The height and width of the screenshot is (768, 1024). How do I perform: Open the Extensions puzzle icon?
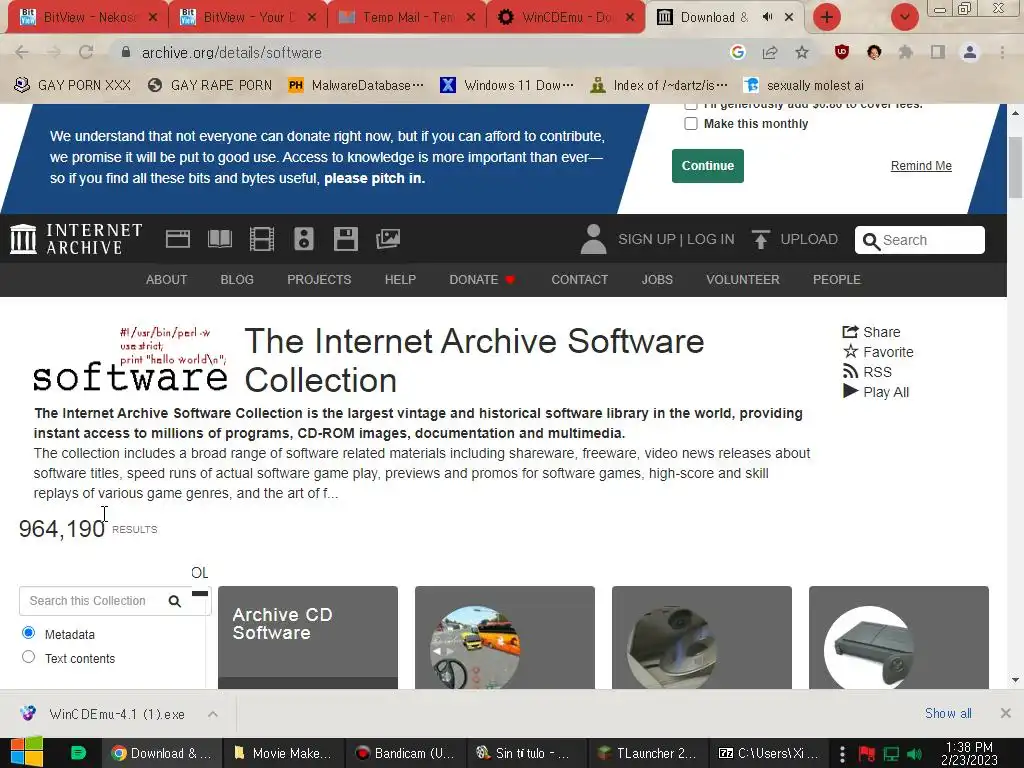click(905, 52)
